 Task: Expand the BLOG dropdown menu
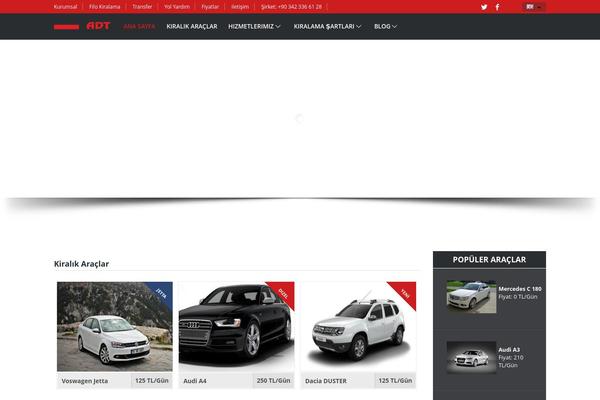(x=385, y=26)
